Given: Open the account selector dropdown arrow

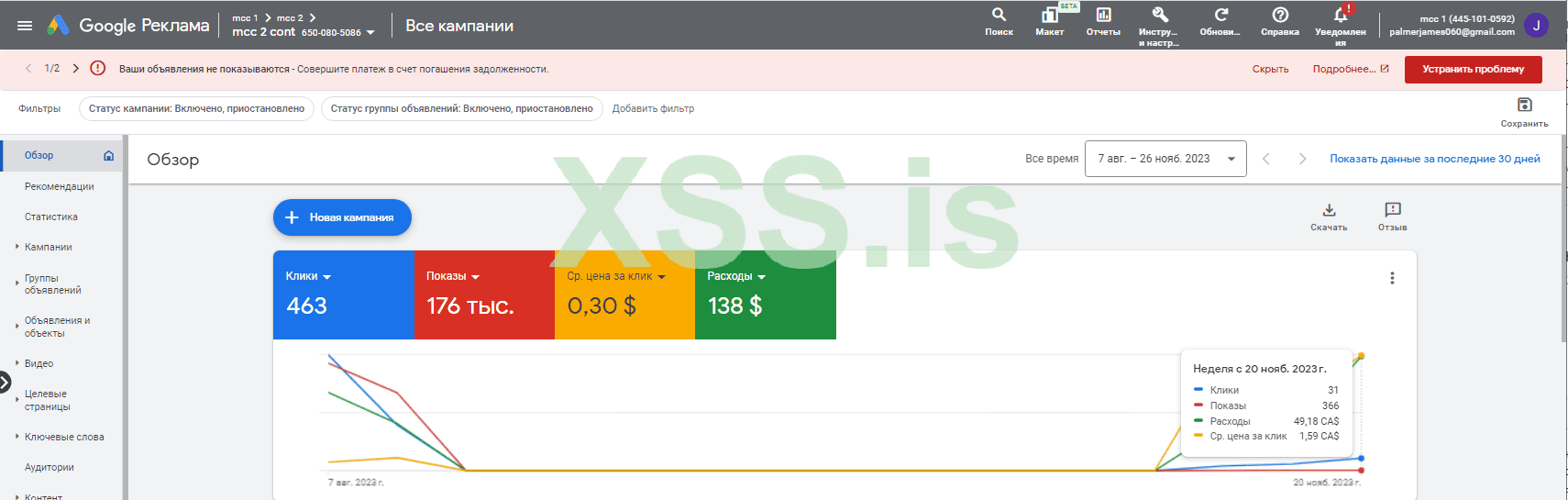Looking at the screenshot, I should pos(370,33).
